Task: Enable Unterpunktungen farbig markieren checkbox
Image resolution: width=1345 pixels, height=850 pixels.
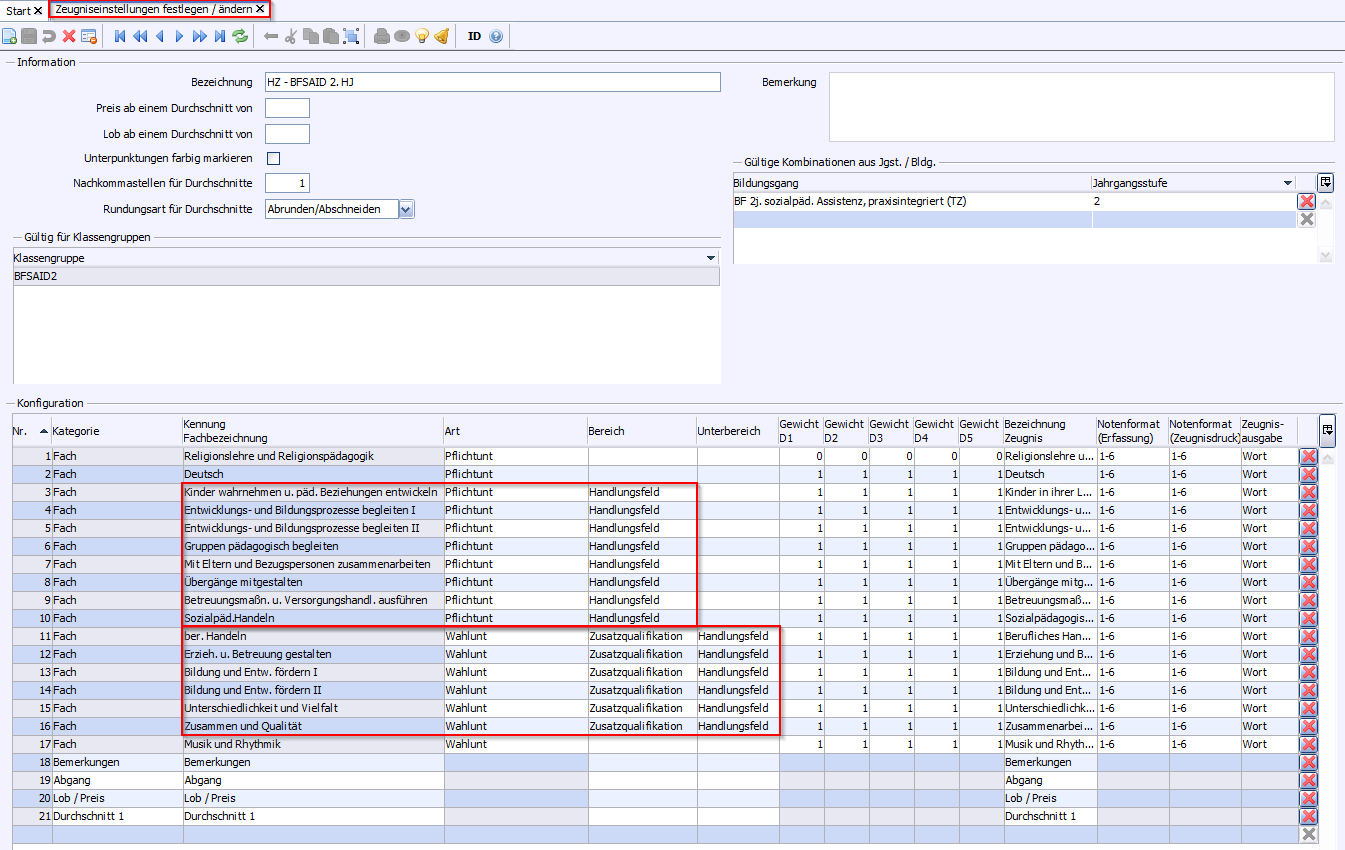Action: 273,158
